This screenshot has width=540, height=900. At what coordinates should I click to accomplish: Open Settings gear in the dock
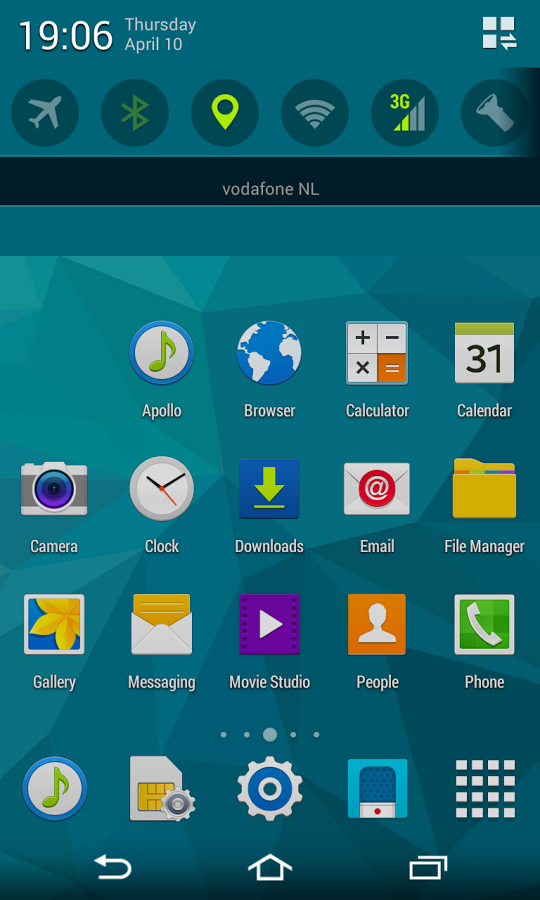[269, 788]
